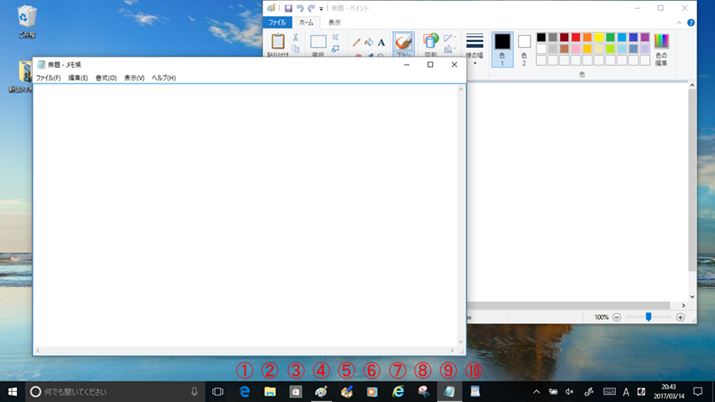Activate the Color 2 box in Paint
The width and height of the screenshot is (715, 402).
tap(524, 49)
